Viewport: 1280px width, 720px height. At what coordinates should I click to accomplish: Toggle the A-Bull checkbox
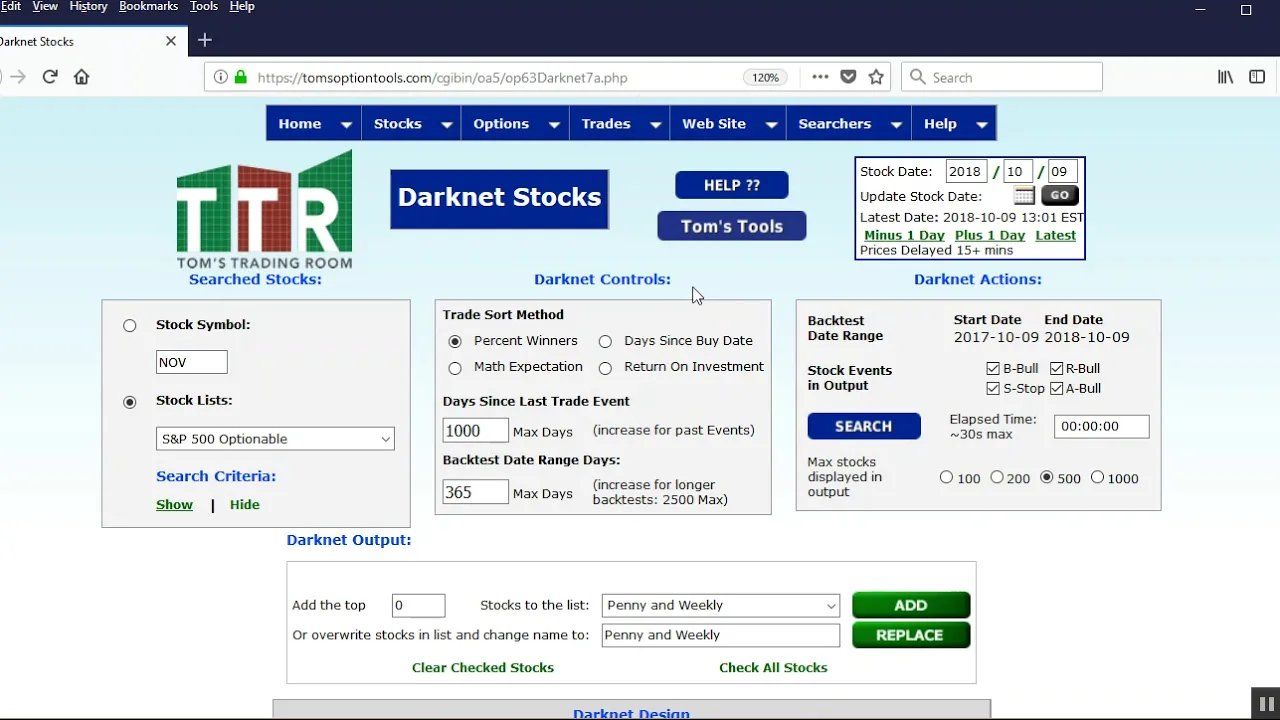coord(1056,388)
